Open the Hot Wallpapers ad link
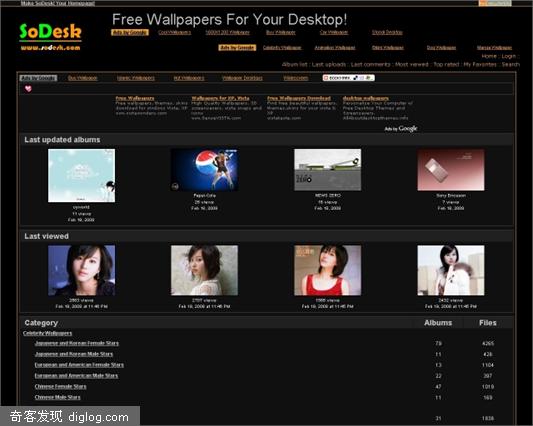The image size is (533, 426). pyautogui.click(x=189, y=78)
